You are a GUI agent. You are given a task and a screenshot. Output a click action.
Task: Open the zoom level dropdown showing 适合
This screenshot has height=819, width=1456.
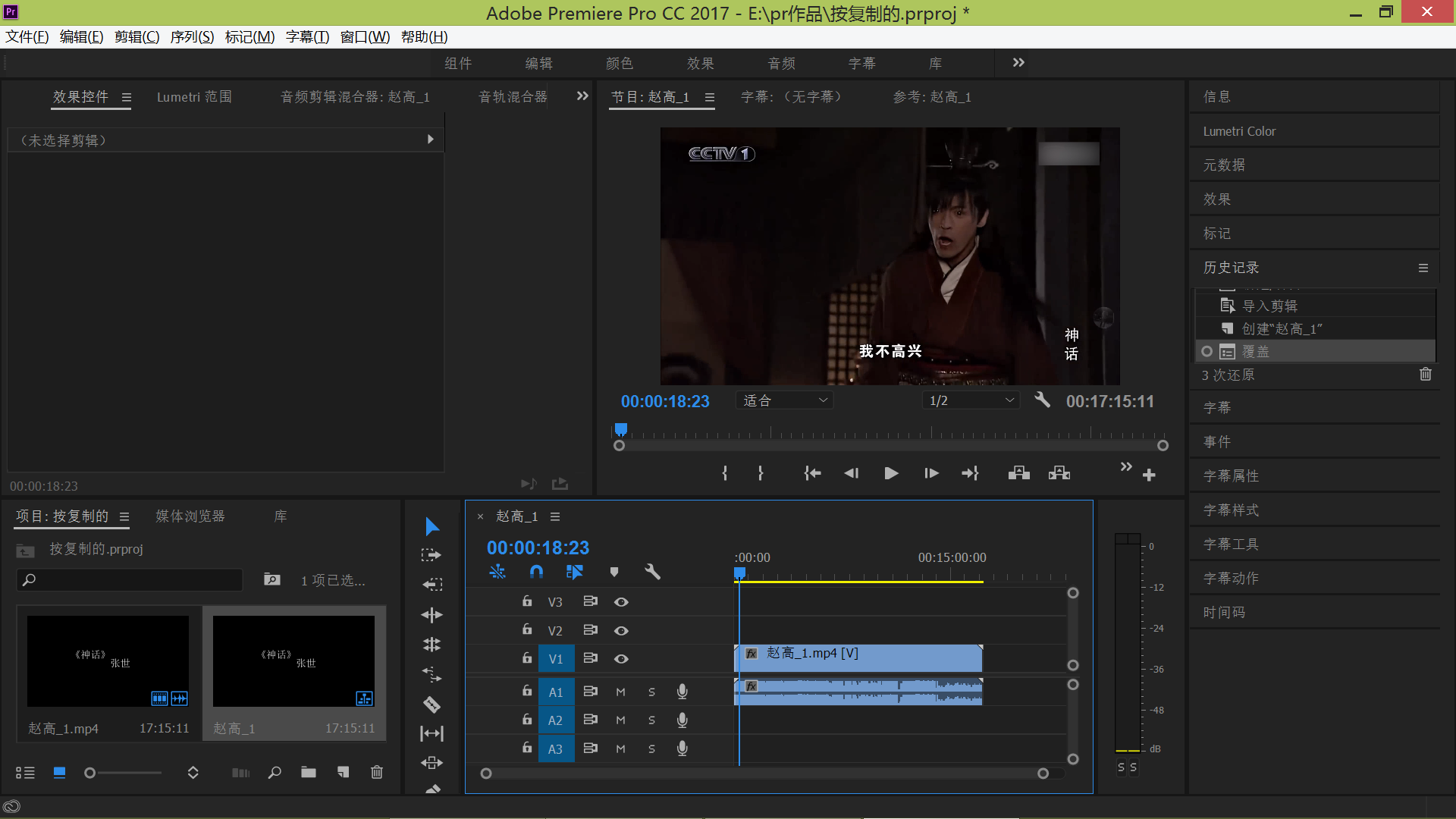pos(784,400)
